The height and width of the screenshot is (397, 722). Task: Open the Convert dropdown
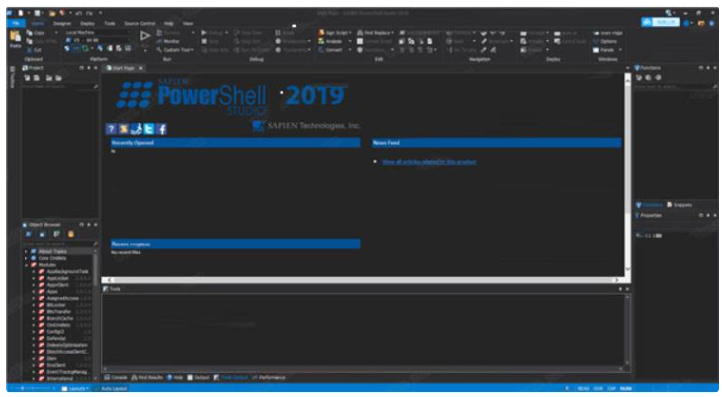(x=335, y=50)
